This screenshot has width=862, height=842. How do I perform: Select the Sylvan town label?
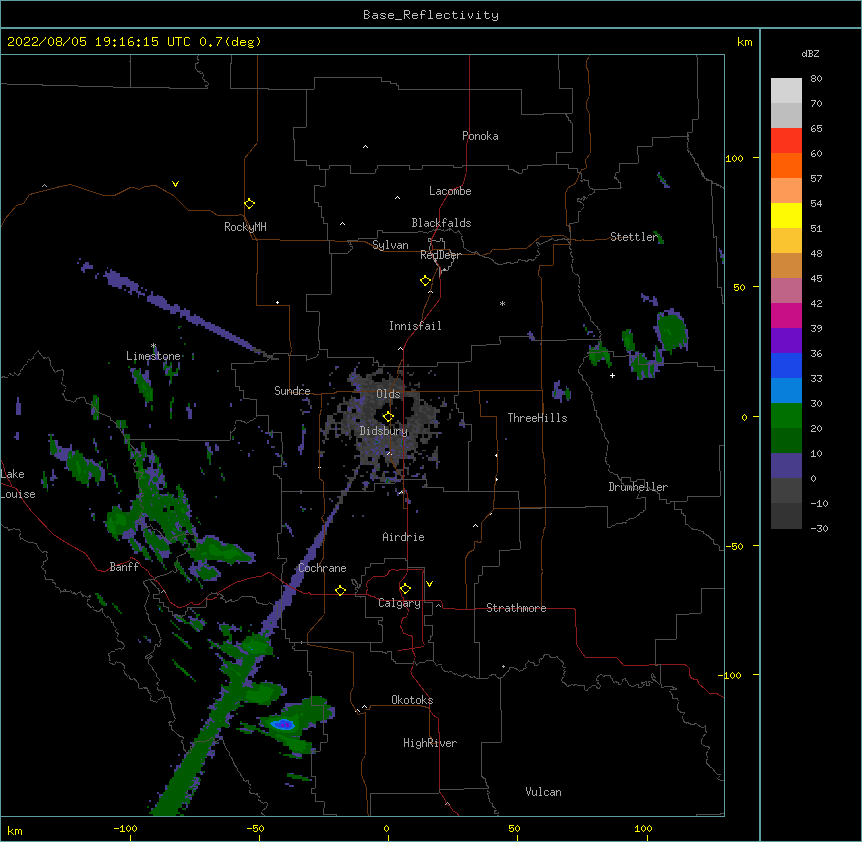click(x=390, y=245)
